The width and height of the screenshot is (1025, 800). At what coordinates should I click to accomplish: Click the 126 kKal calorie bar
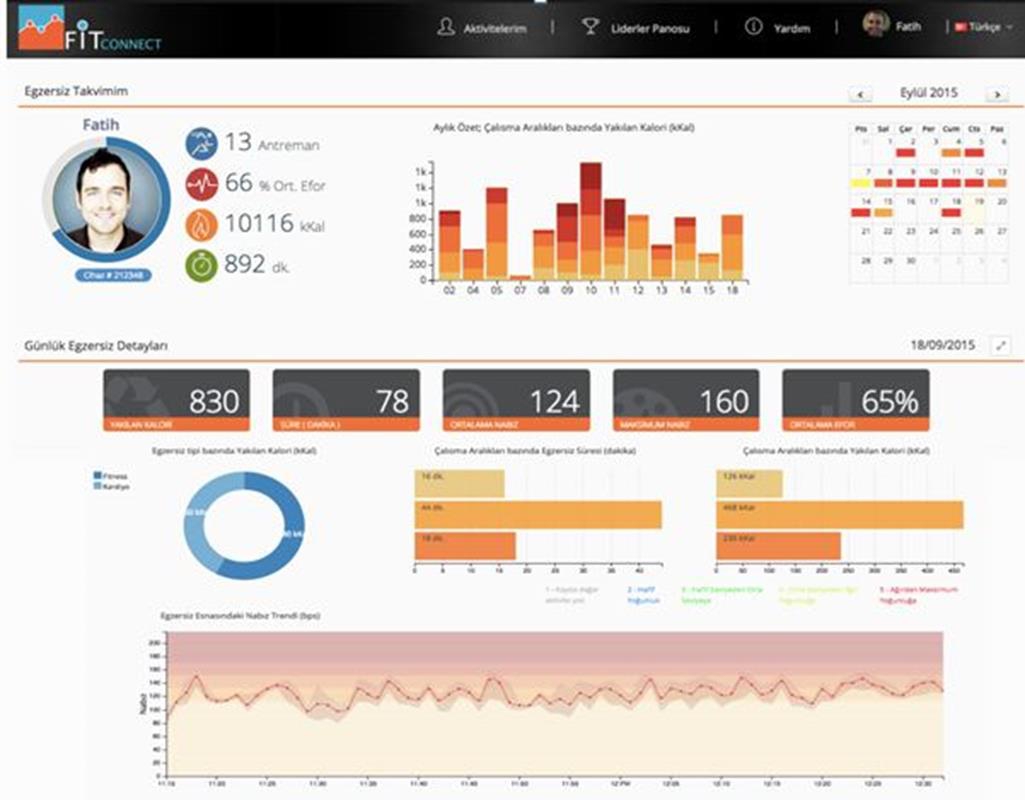(x=750, y=484)
